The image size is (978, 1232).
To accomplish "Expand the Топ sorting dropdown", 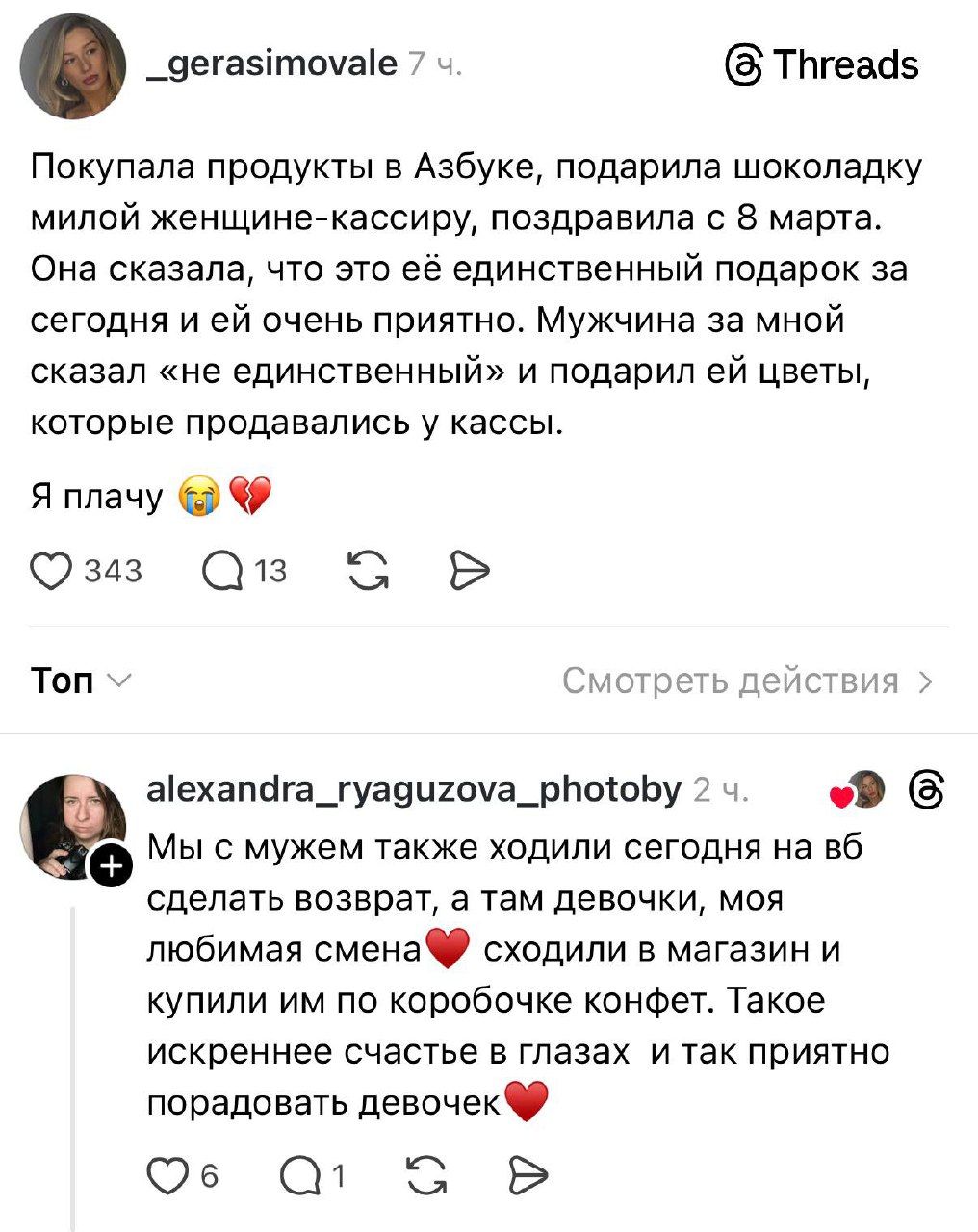I will 81,680.
